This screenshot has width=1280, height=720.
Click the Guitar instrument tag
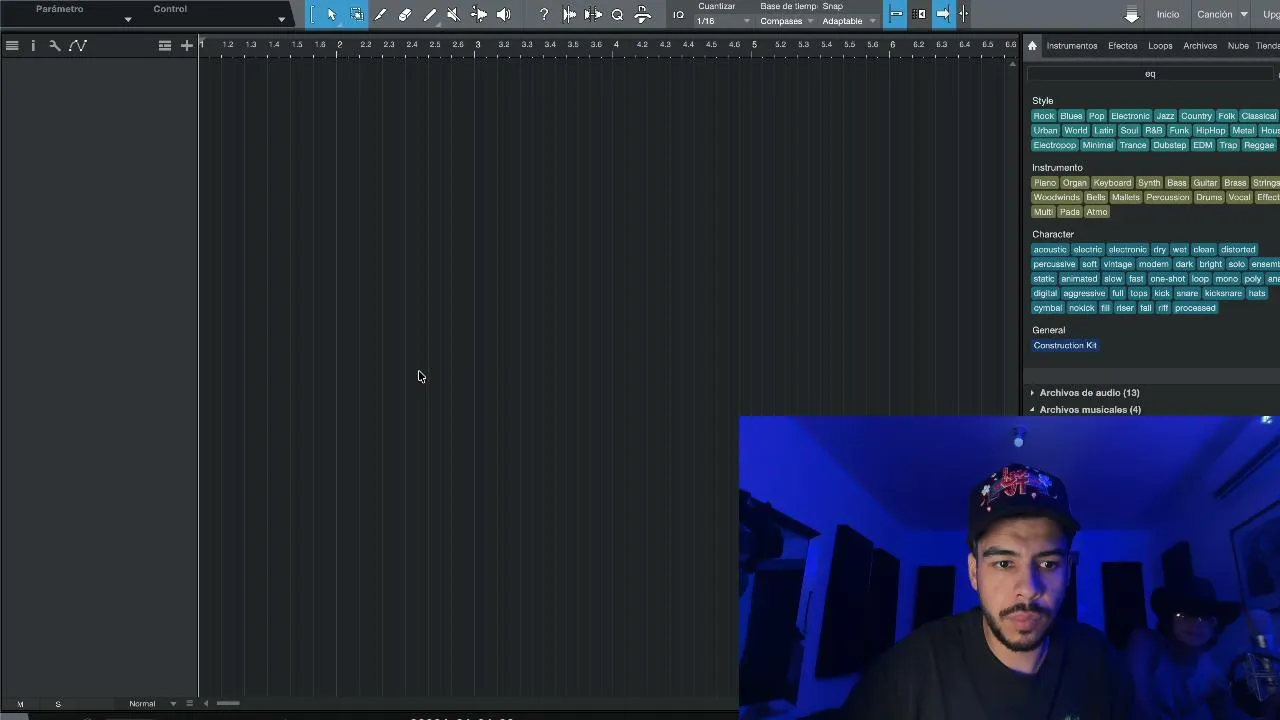point(1205,183)
